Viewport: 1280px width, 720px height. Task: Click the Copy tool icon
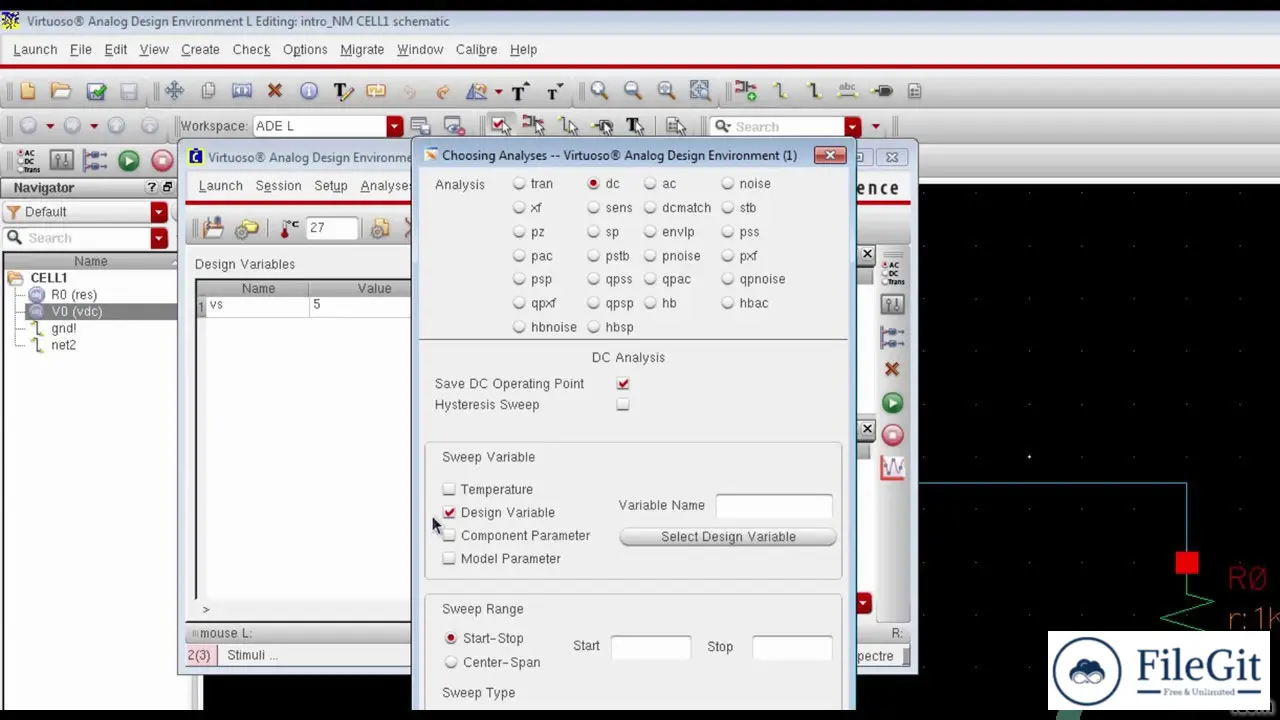[x=208, y=91]
